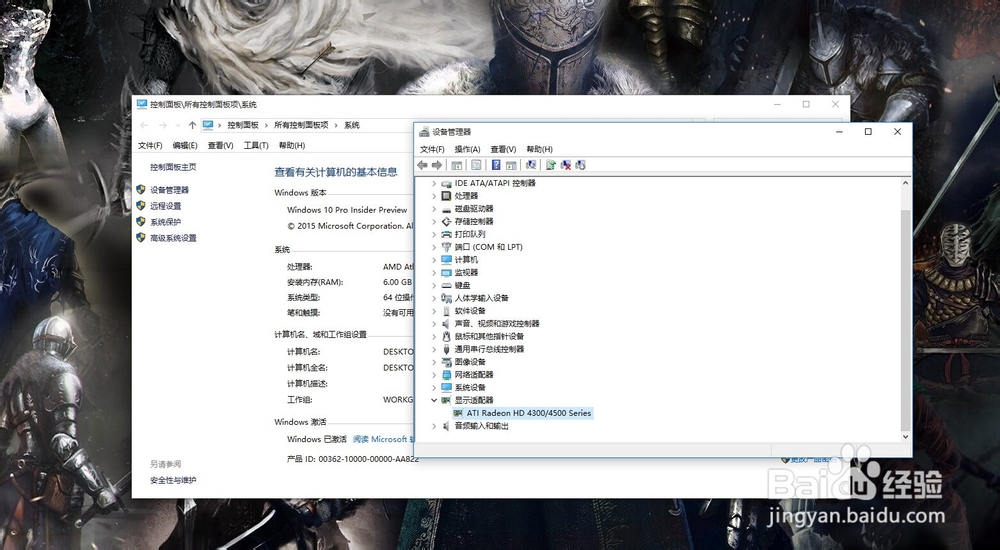
Task: Select the 图像设备 category icon
Action: coord(446,362)
